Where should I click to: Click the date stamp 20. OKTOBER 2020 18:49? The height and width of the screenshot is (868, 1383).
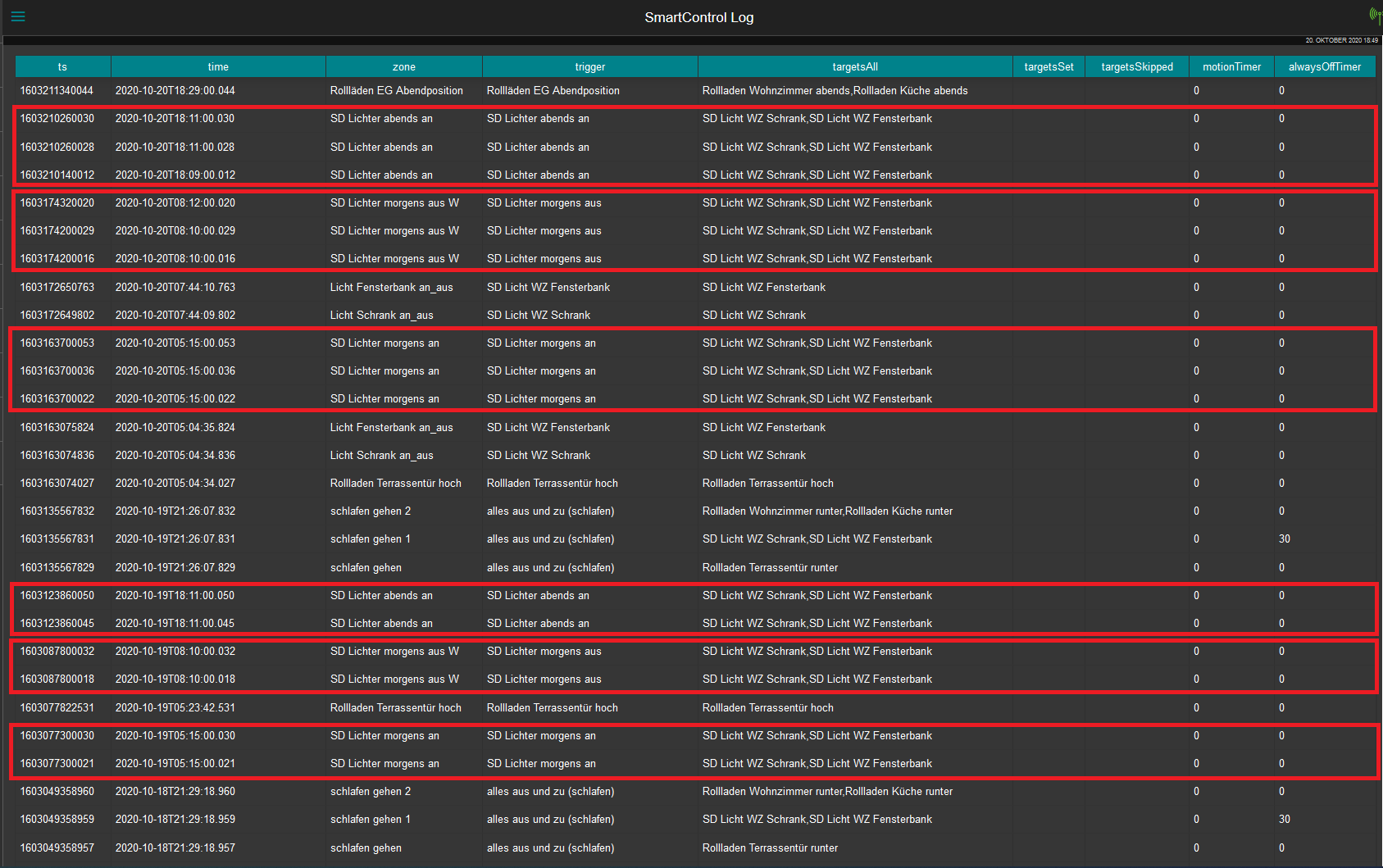[x=1341, y=40]
